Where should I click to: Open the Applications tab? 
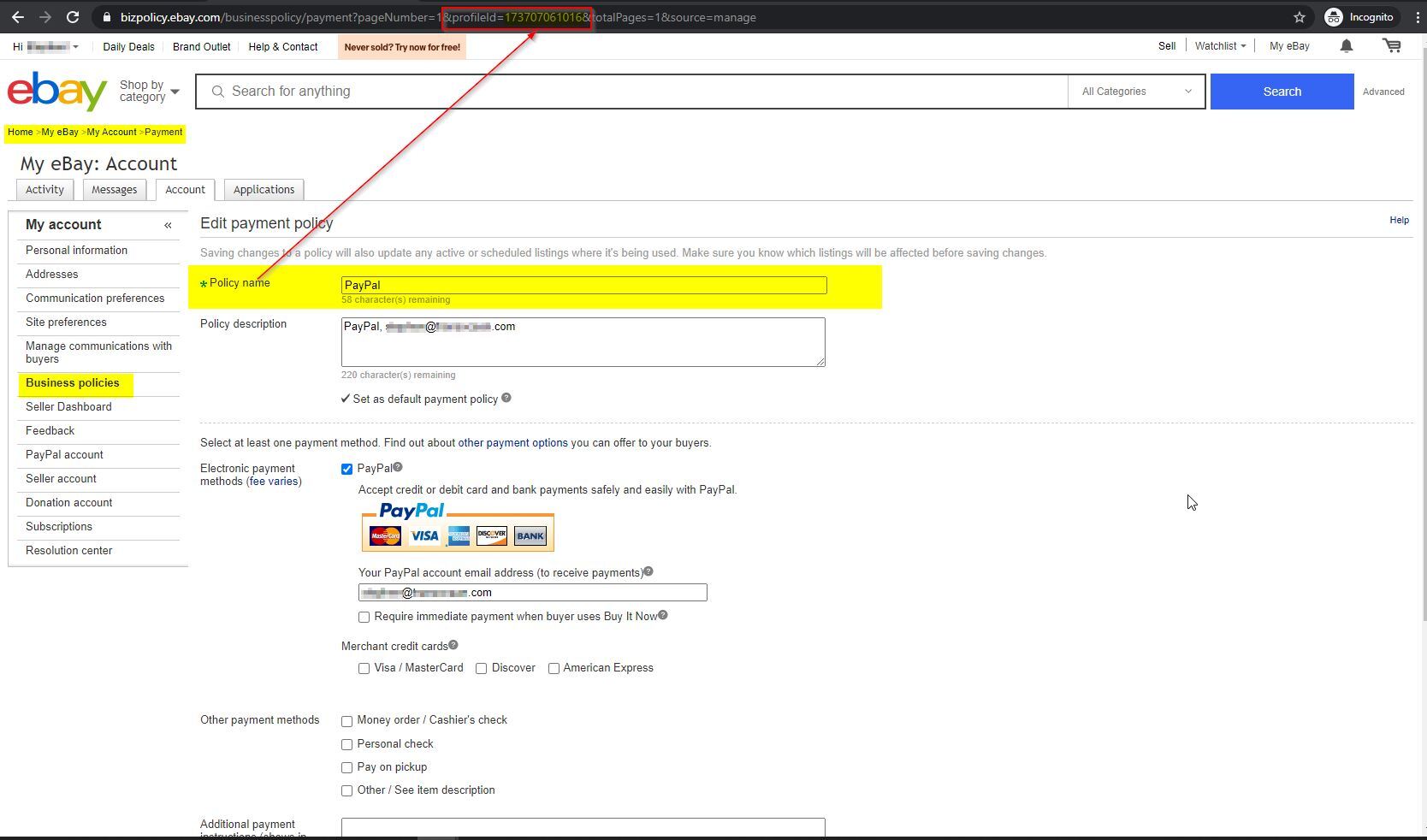click(x=263, y=190)
